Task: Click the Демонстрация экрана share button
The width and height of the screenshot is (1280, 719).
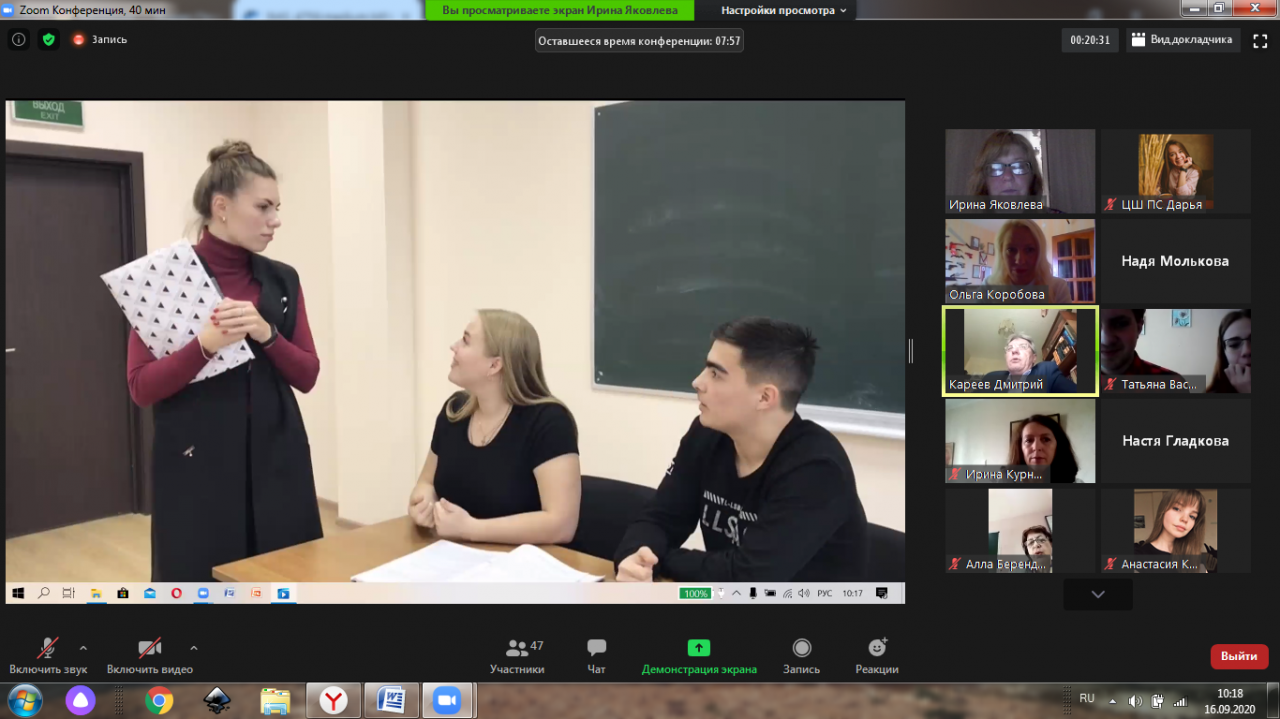Action: [x=699, y=656]
